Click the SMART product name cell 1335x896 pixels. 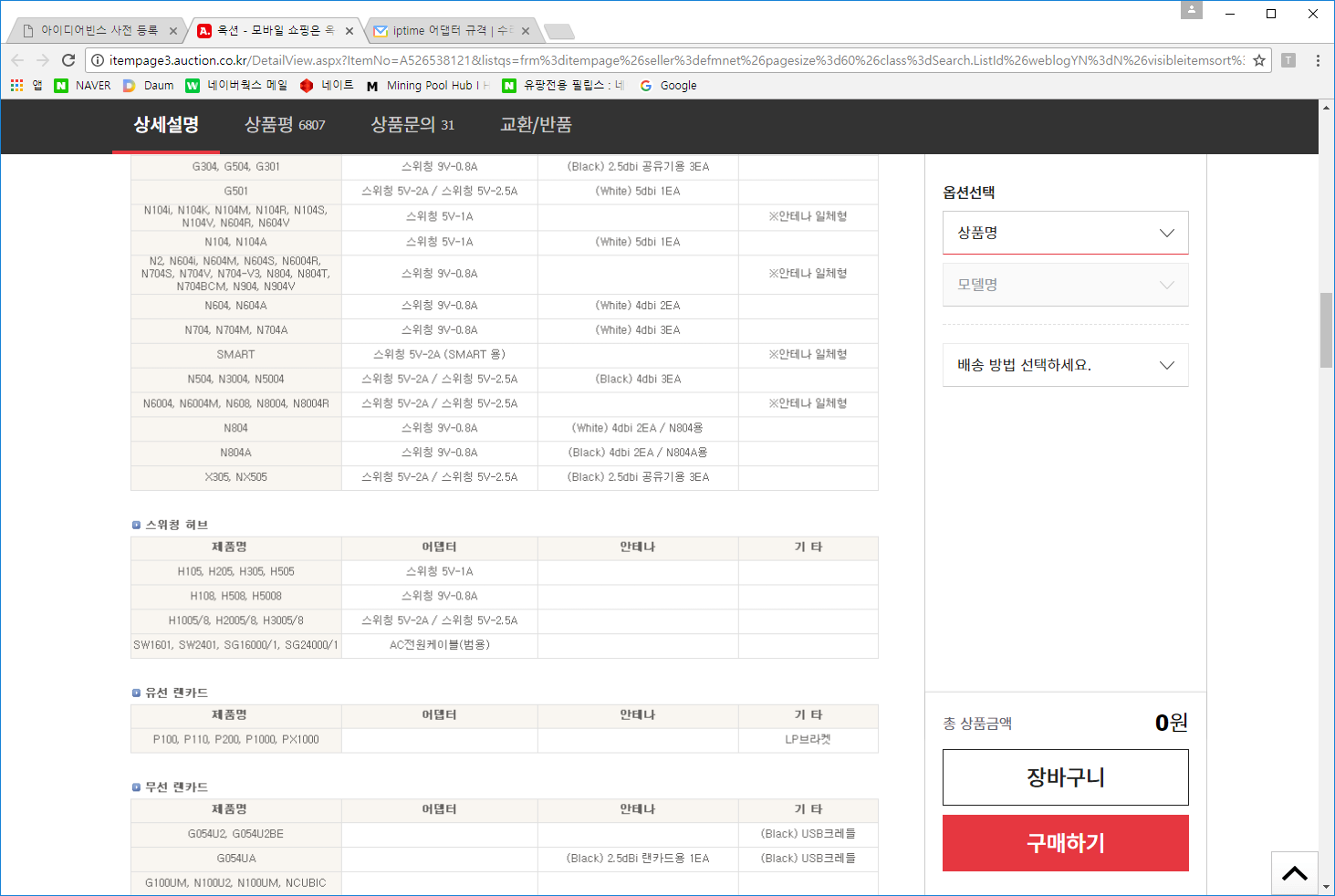coord(236,355)
